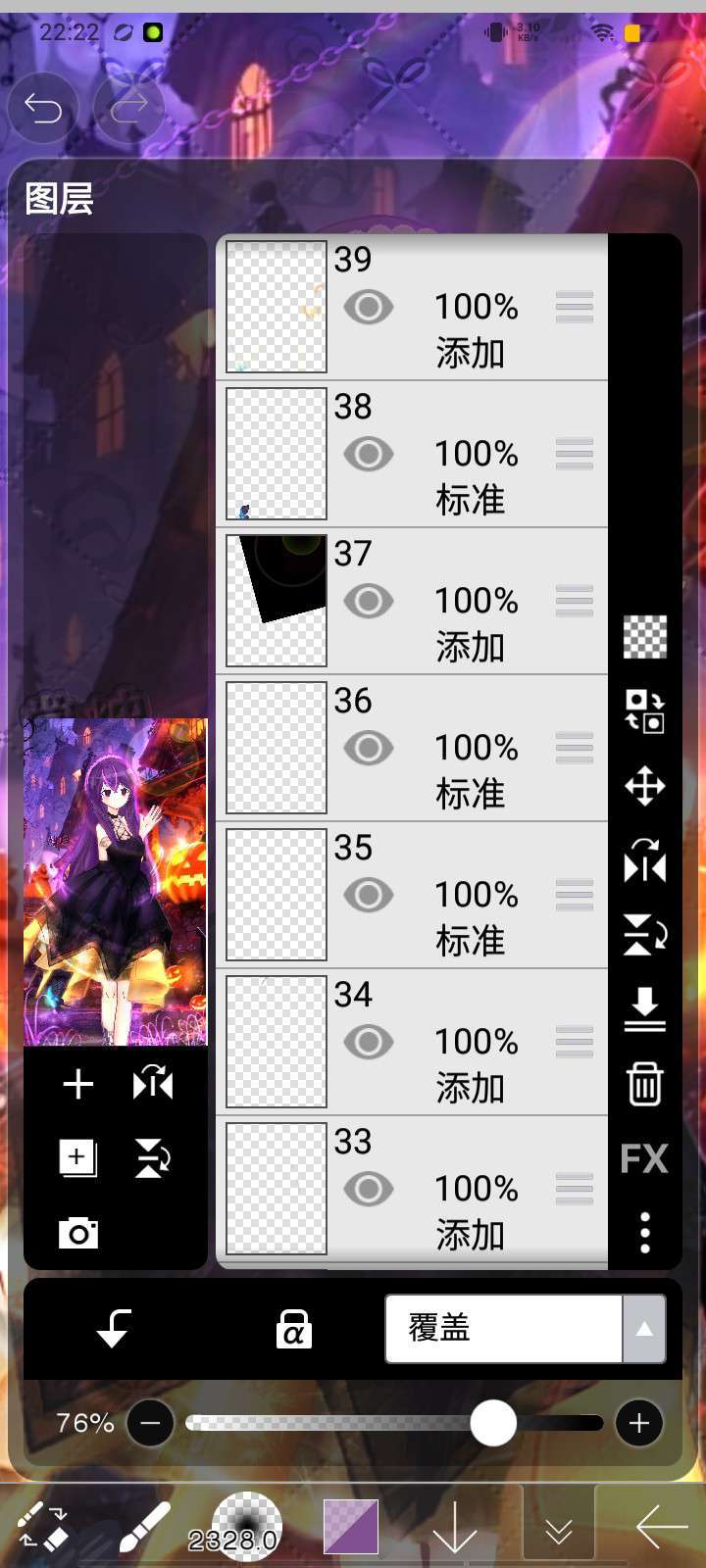Toggle the alpha lock icon
Viewport: 706px width, 1568px height.
tap(293, 1329)
